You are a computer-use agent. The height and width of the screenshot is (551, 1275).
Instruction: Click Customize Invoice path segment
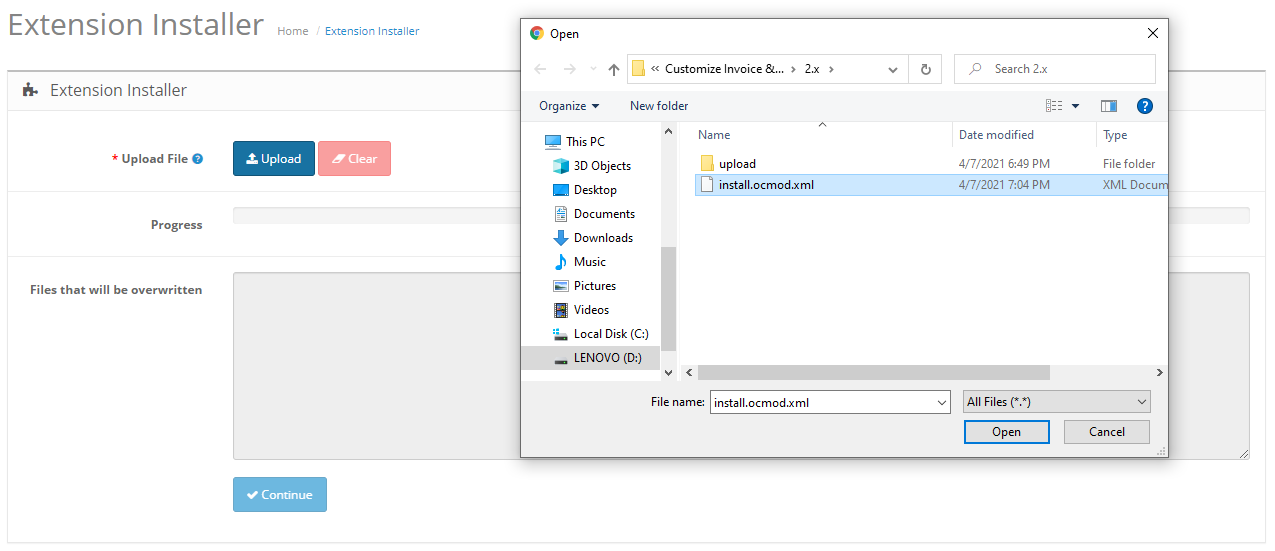(724, 69)
